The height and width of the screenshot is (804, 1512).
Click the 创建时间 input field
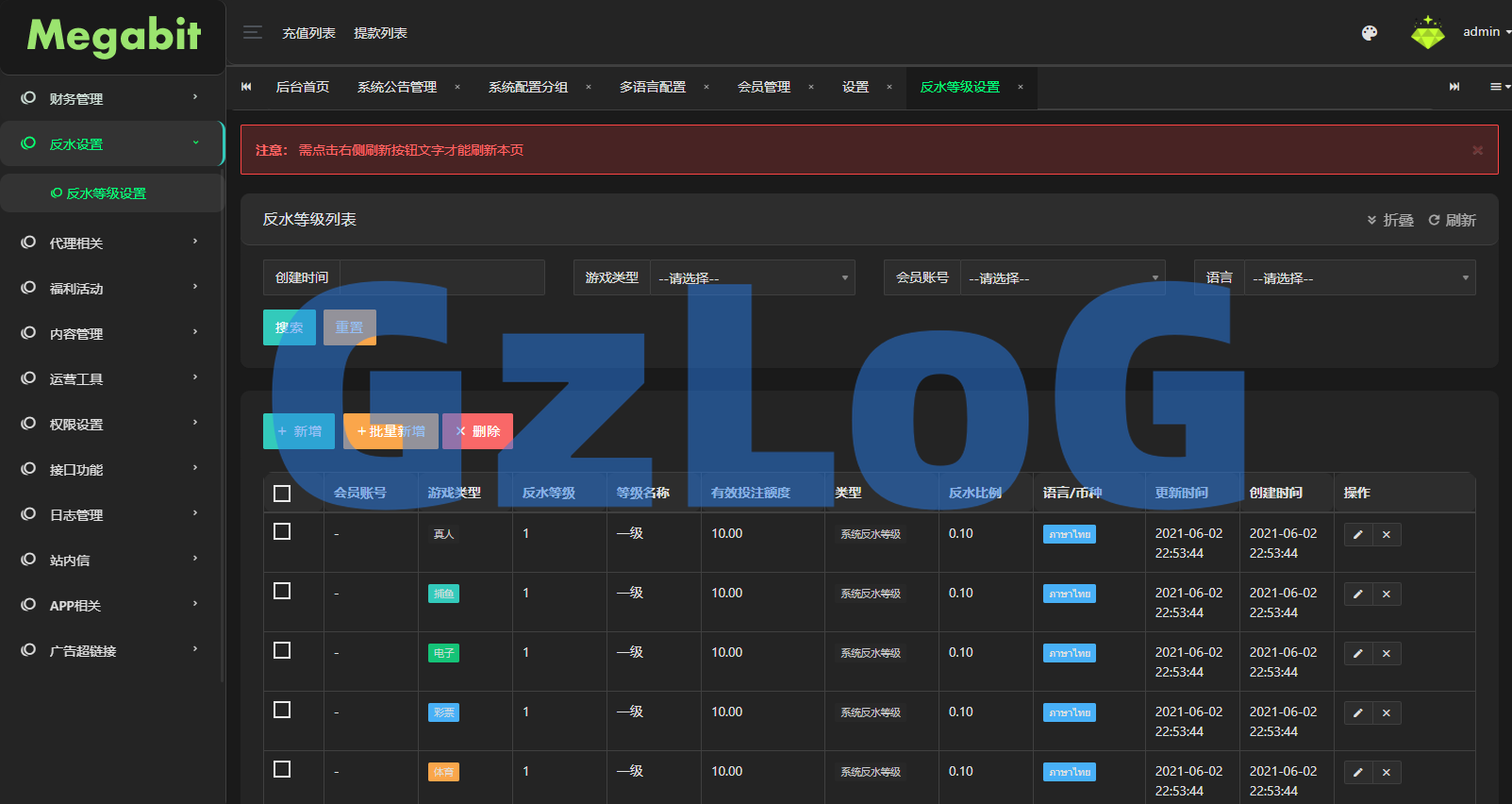pos(441,278)
